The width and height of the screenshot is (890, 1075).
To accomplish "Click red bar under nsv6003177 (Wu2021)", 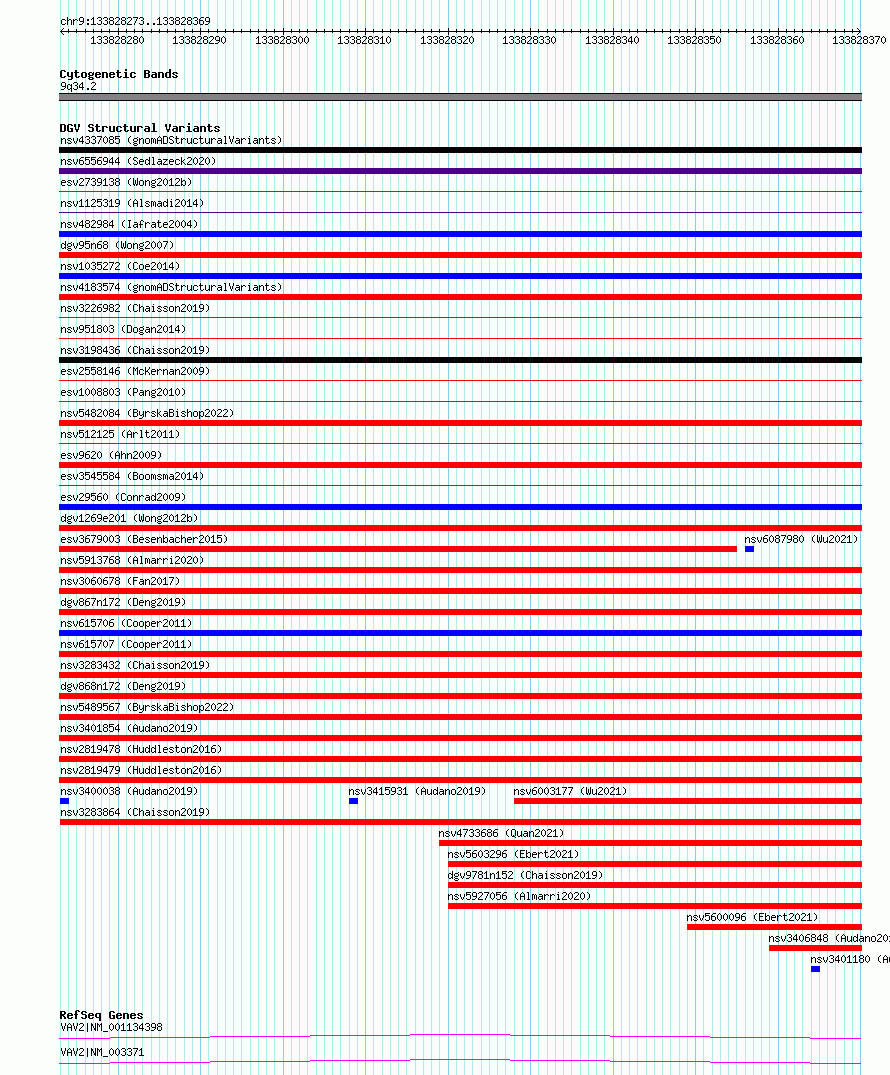I will [x=688, y=801].
